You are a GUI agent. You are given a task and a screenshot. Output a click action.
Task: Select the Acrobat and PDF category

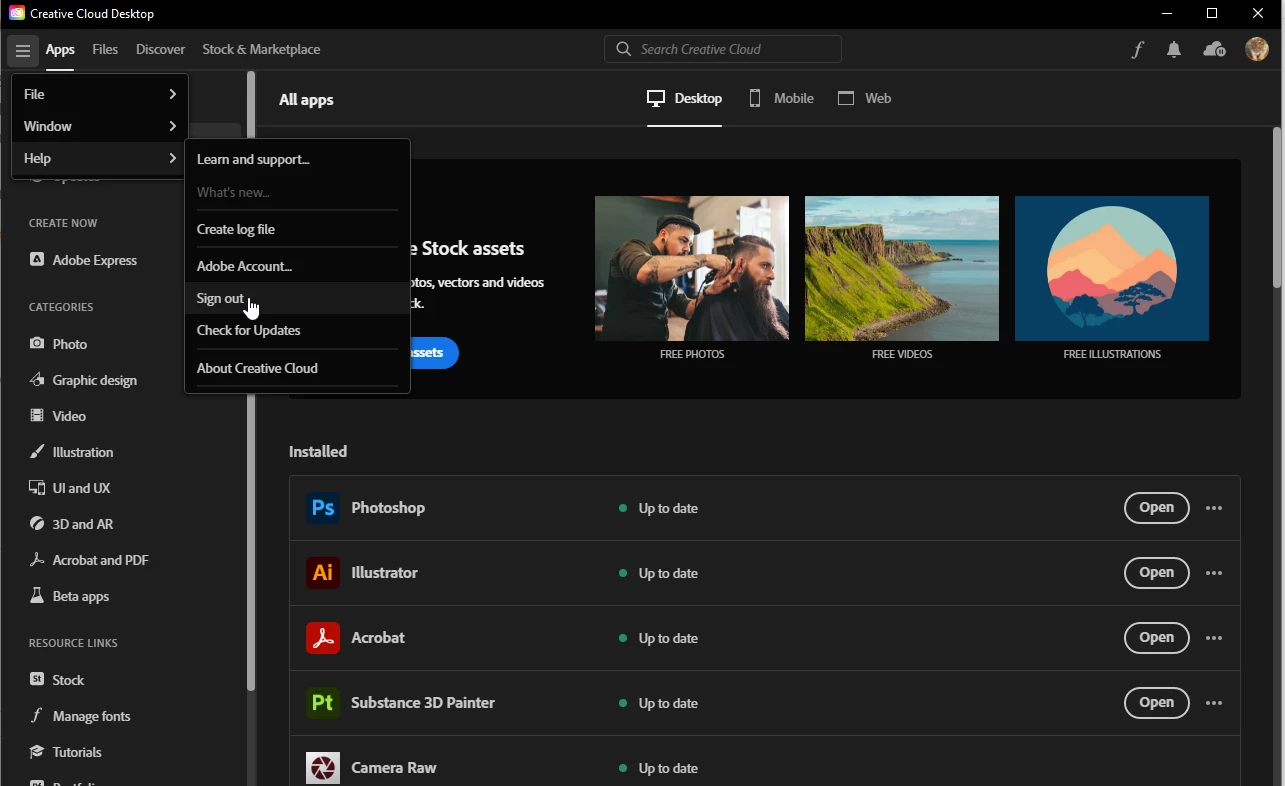[x=89, y=560]
